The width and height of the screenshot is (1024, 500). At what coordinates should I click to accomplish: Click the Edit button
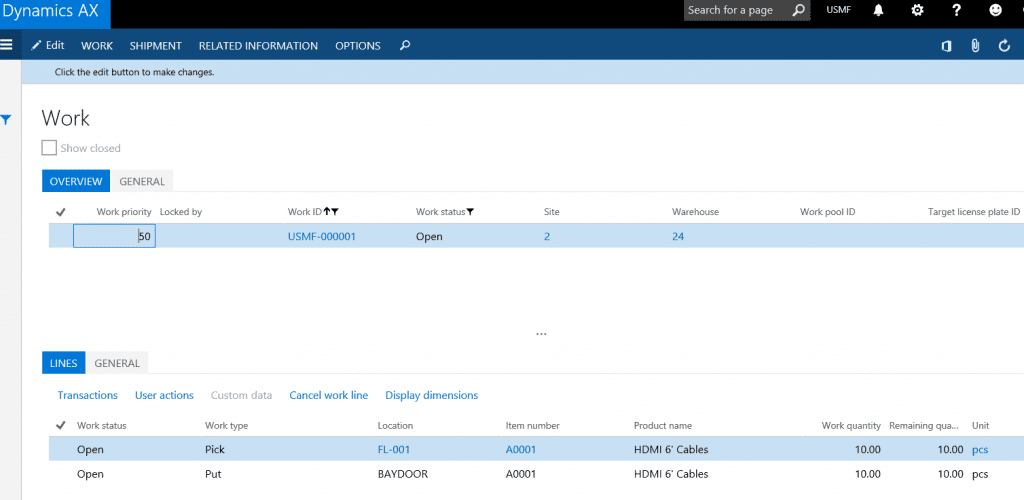(47, 46)
